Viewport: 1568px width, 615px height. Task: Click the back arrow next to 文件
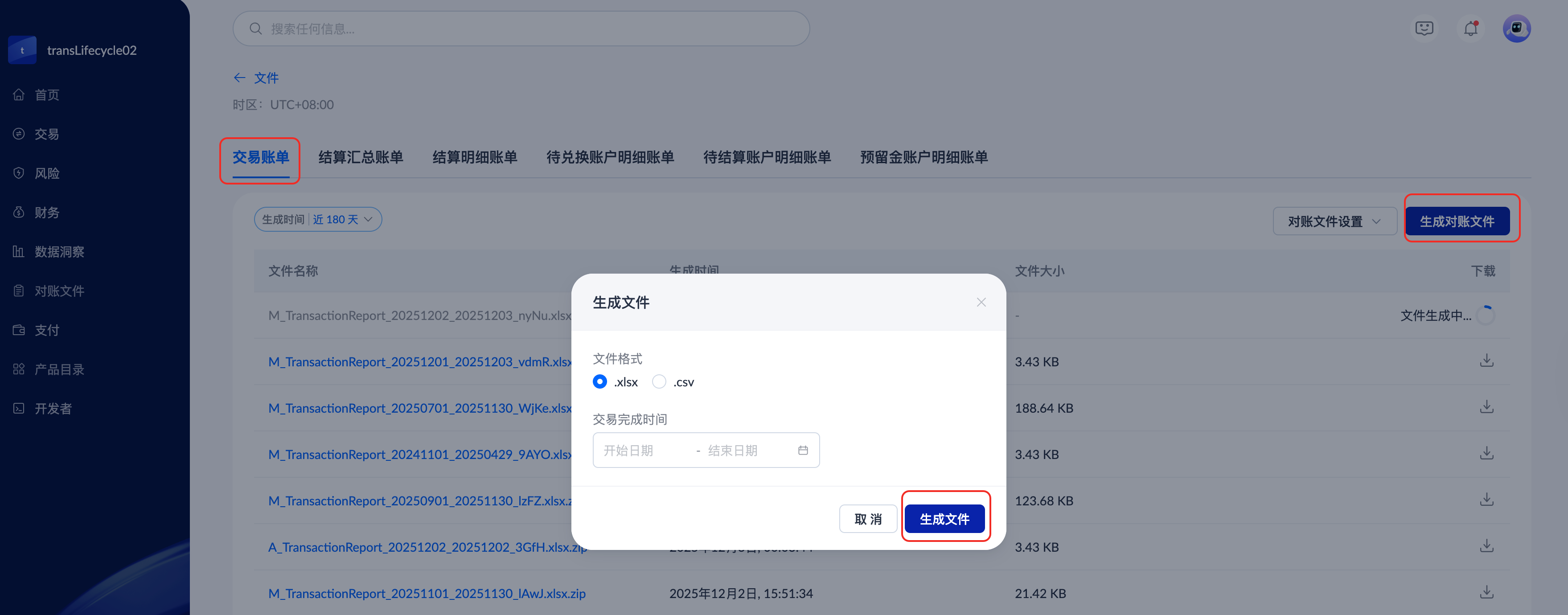pos(239,78)
